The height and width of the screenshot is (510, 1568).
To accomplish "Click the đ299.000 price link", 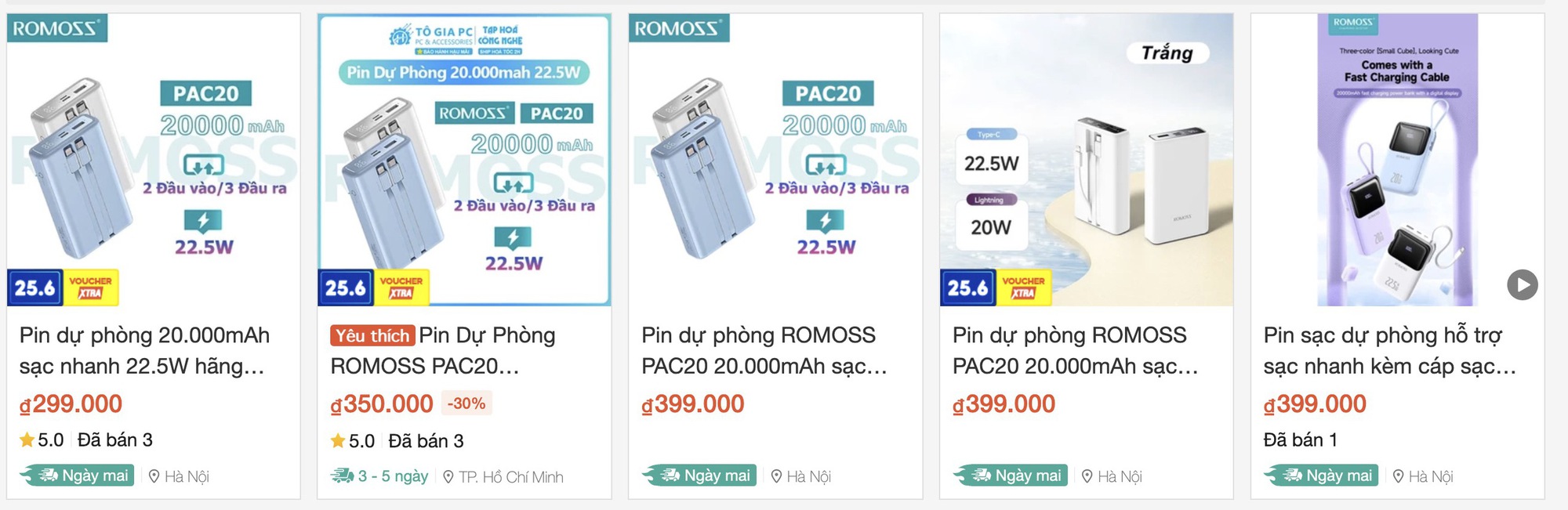I will point(71,403).
